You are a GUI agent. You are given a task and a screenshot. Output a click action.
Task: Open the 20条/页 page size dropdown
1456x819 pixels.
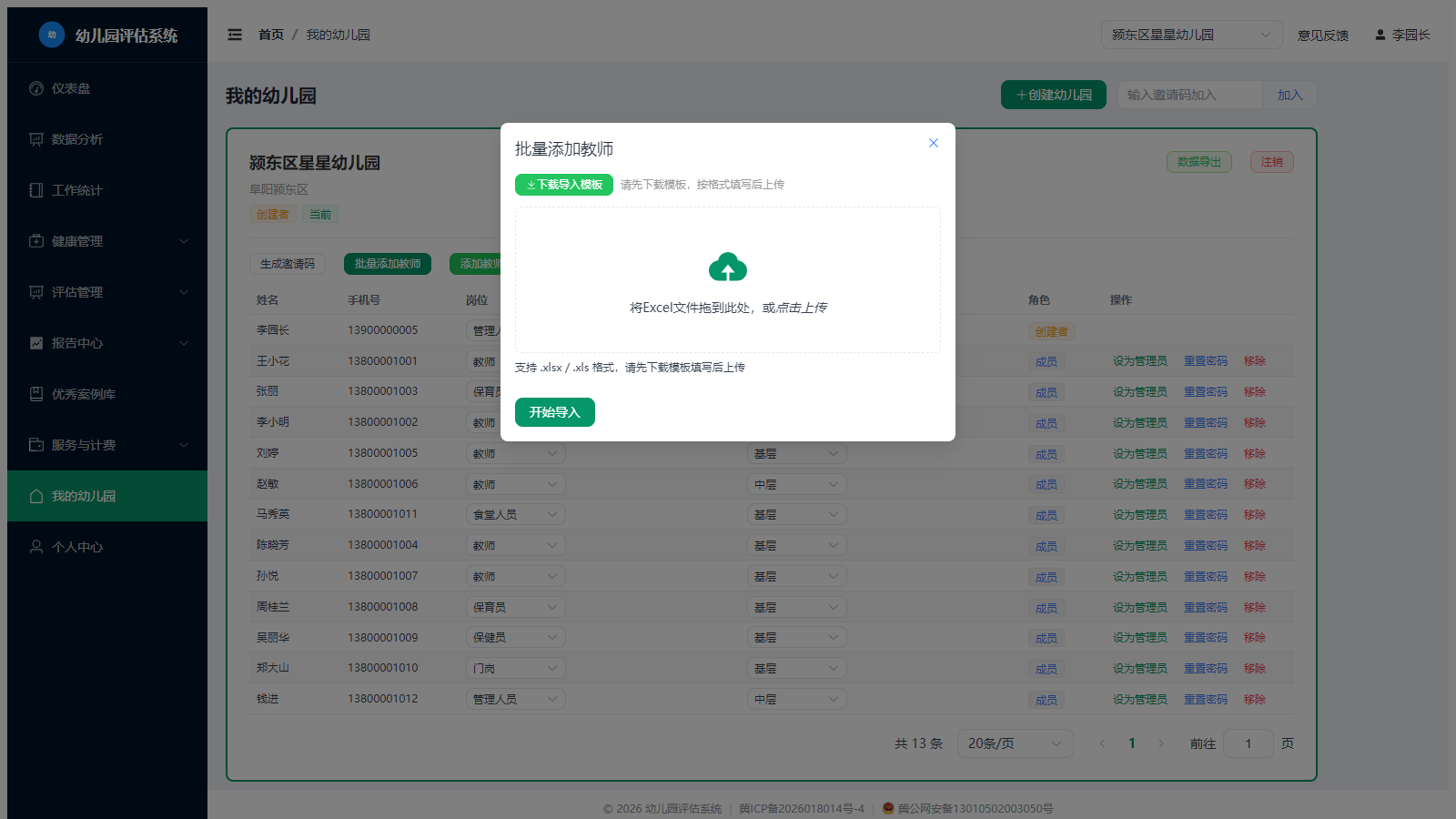pyautogui.click(x=1016, y=743)
